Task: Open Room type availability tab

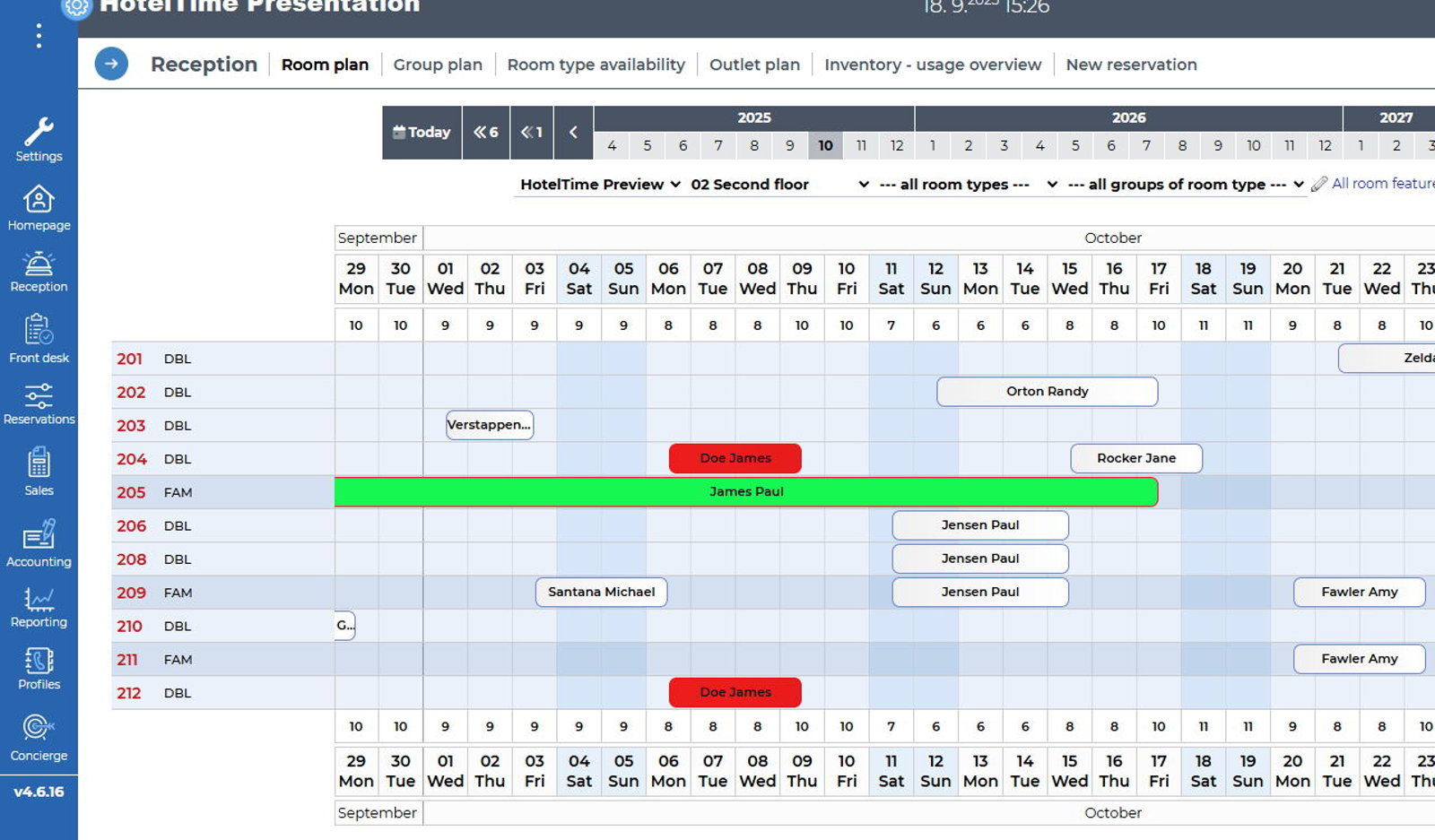Action: pos(596,65)
